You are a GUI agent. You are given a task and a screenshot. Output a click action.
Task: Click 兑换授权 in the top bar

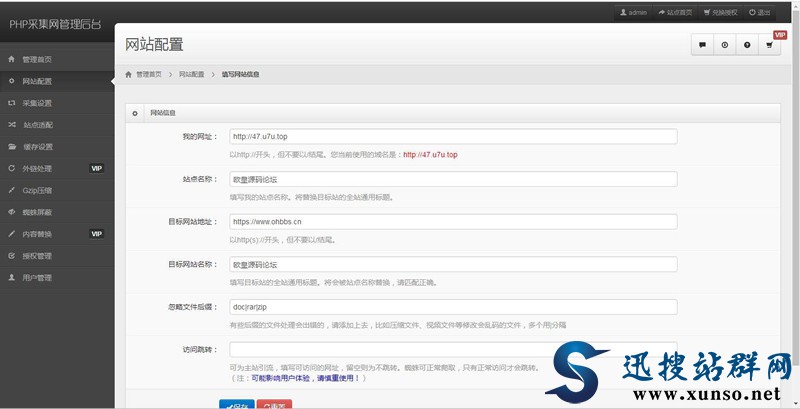point(720,13)
